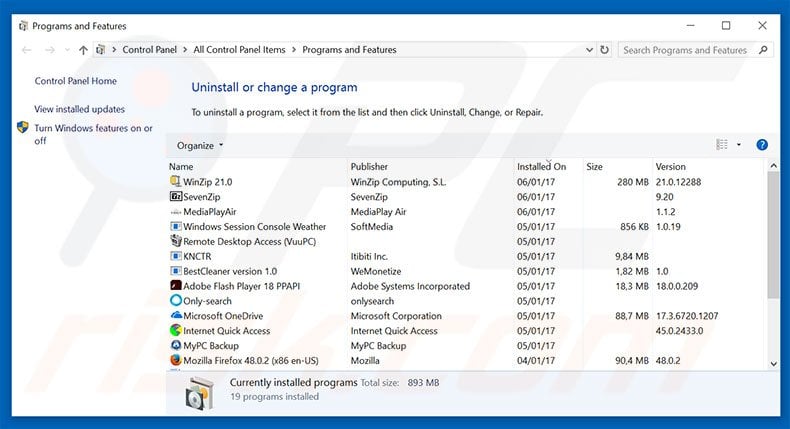Open help with the blue question mark icon

(x=762, y=145)
